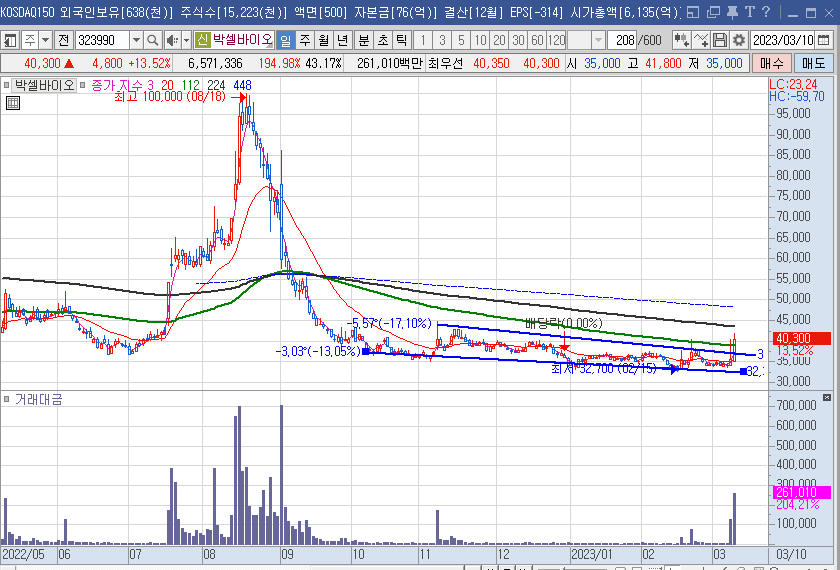Select the 주 weekly chart period
840x570 pixels.
(x=305, y=40)
